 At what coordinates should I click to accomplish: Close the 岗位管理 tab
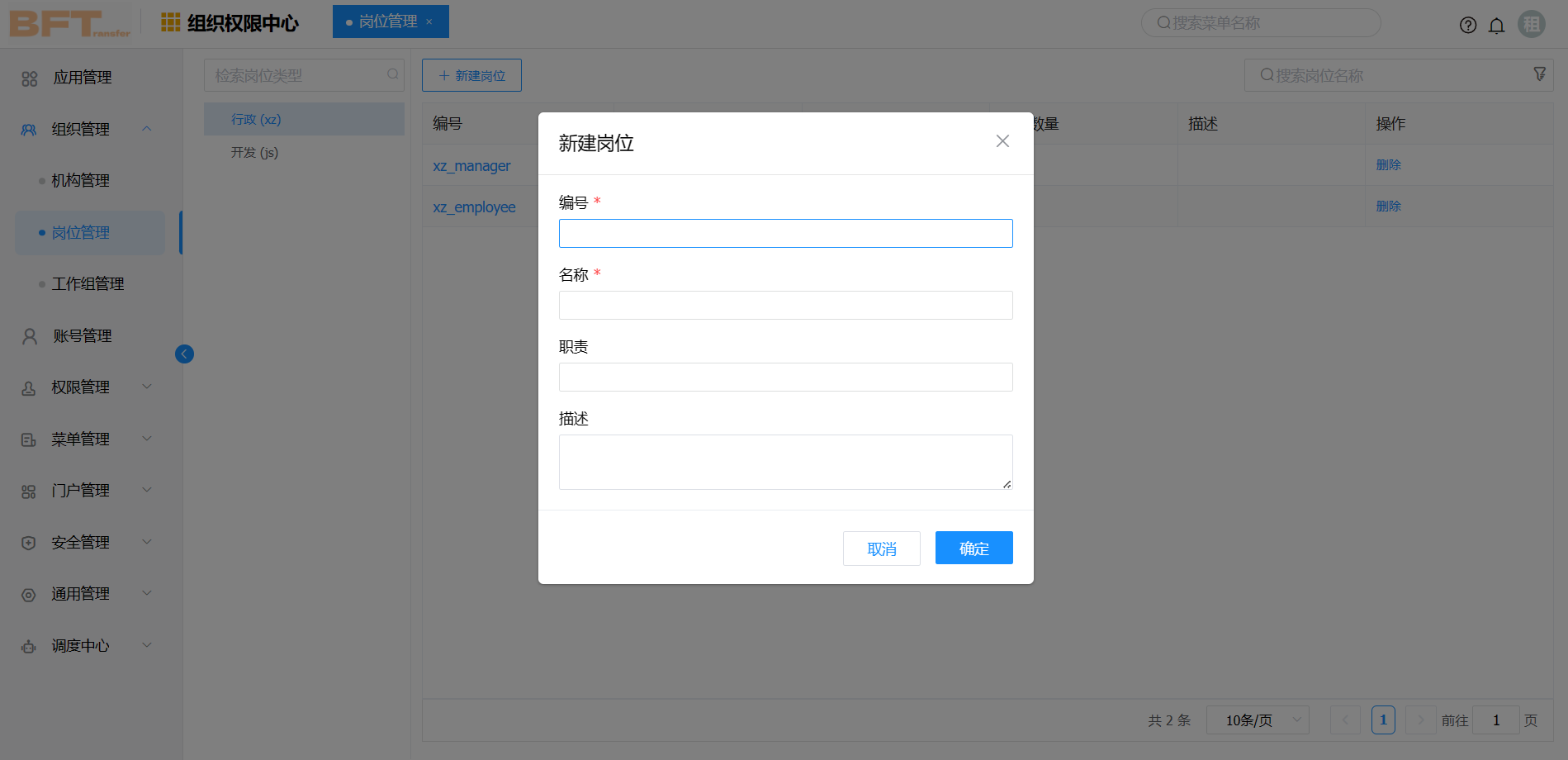[429, 22]
